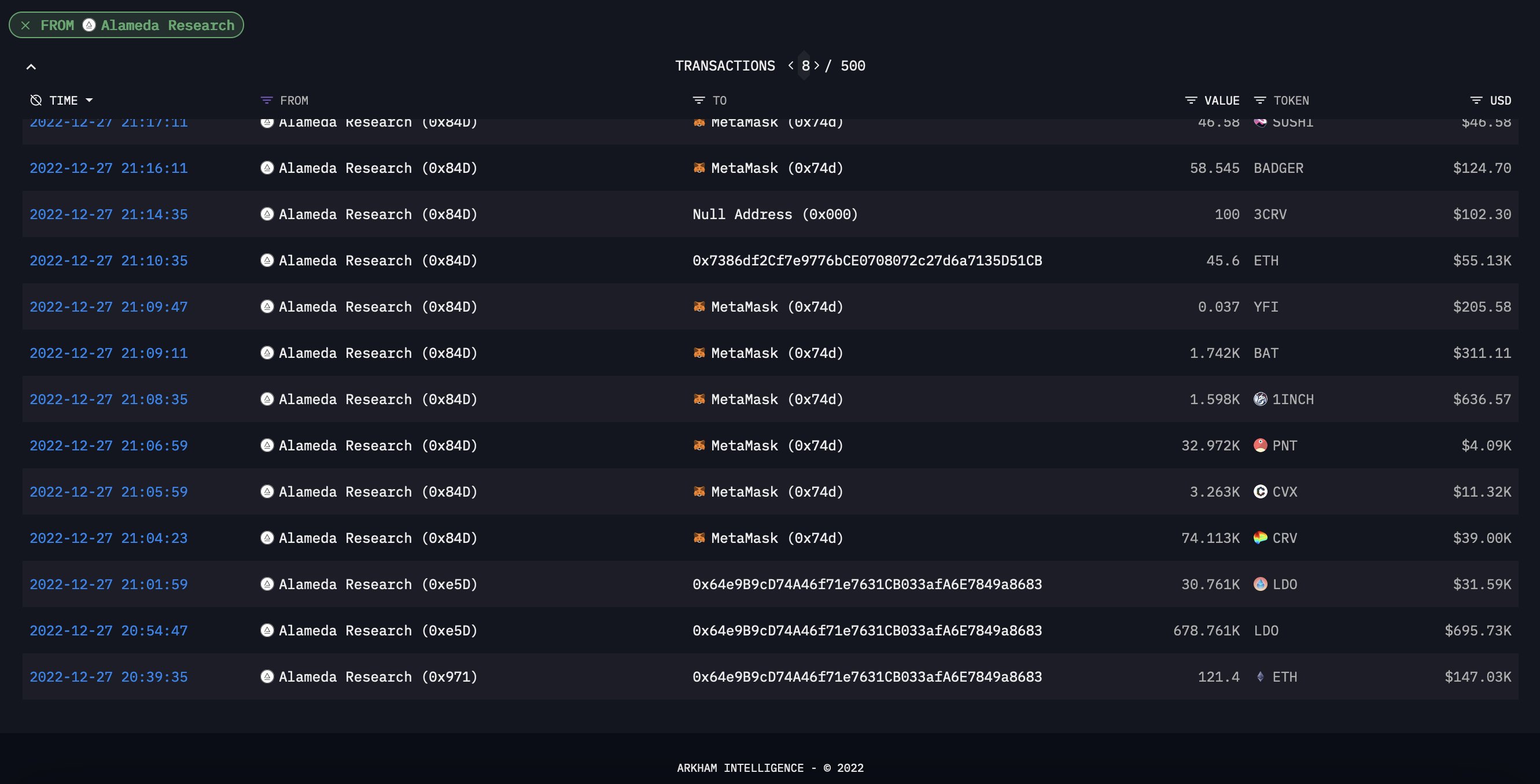The height and width of the screenshot is (784, 1540).
Task: Open transaction at 2022-12-27 21:10:35
Action: click(109, 261)
